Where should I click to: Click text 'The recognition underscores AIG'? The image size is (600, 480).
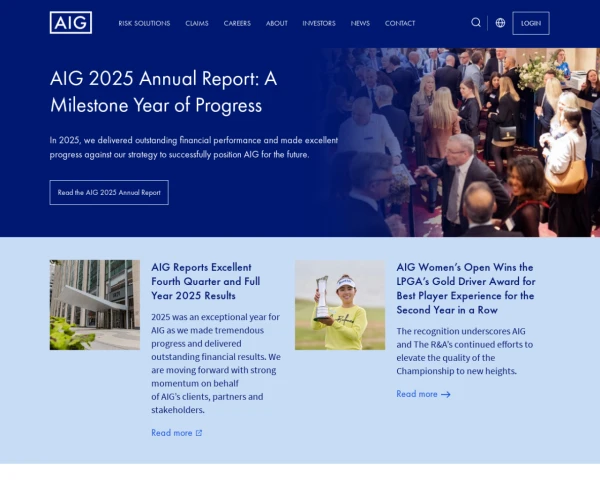pyautogui.click(x=461, y=331)
